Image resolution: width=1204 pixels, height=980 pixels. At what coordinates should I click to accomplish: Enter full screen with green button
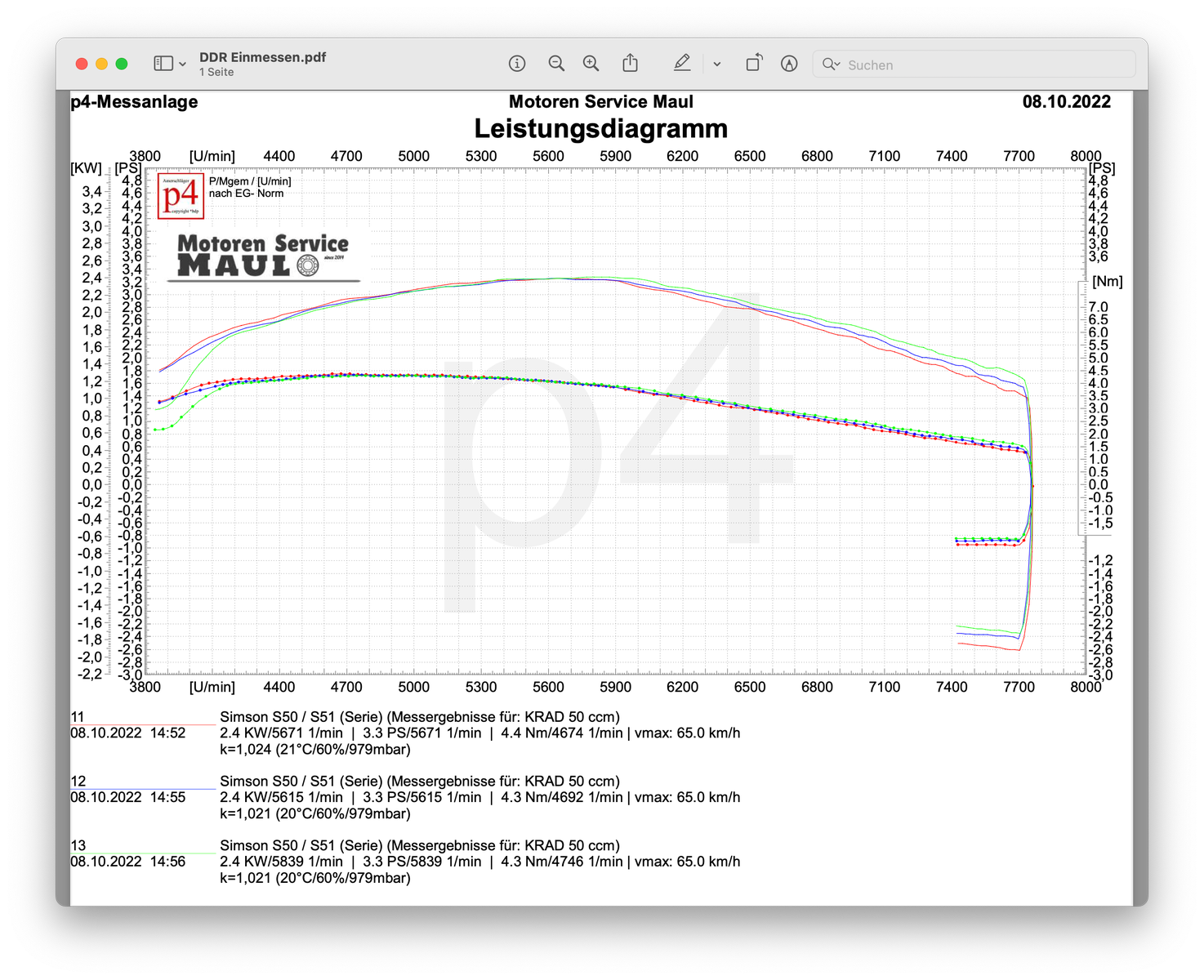coord(122,64)
